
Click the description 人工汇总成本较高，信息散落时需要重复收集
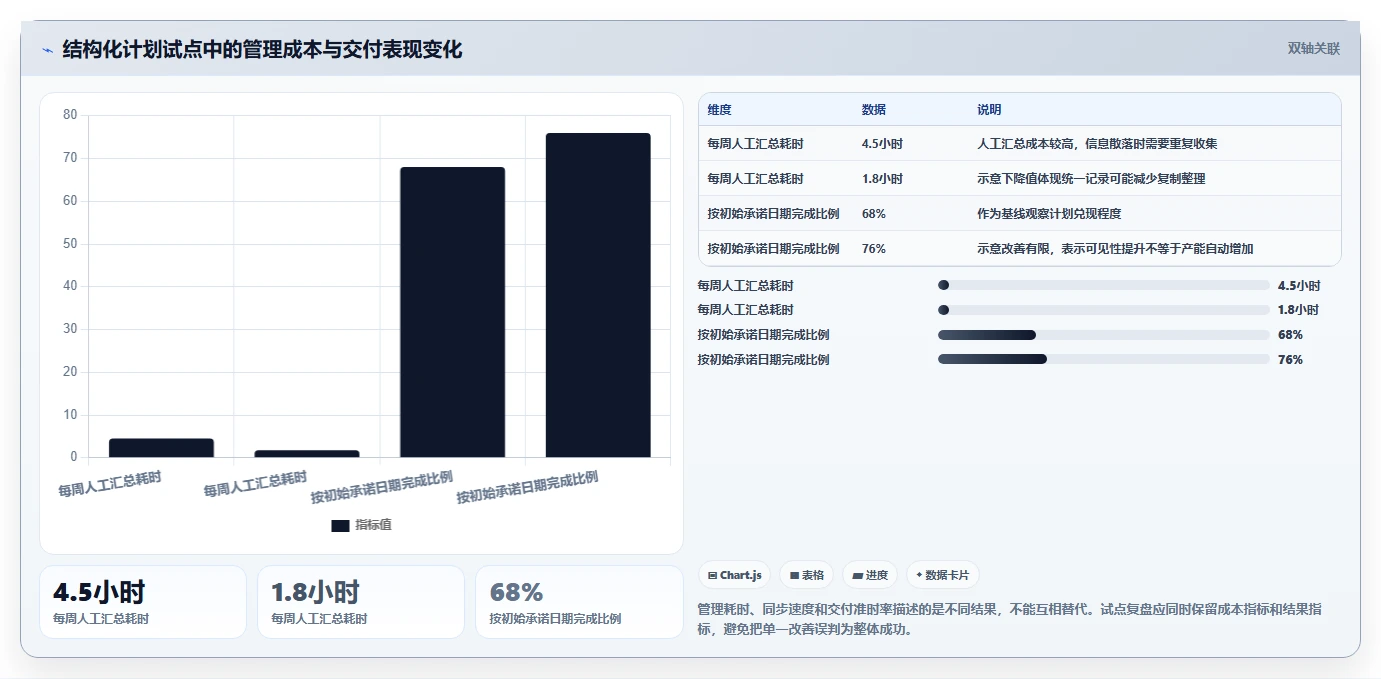pos(1097,144)
